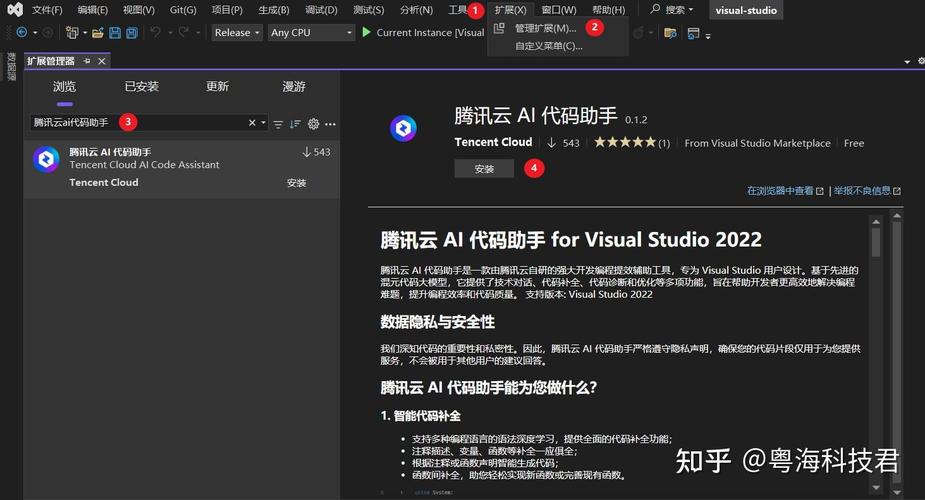Expand the search box history dropdown arrow
Screen dimensions: 925x500
tap(263, 123)
